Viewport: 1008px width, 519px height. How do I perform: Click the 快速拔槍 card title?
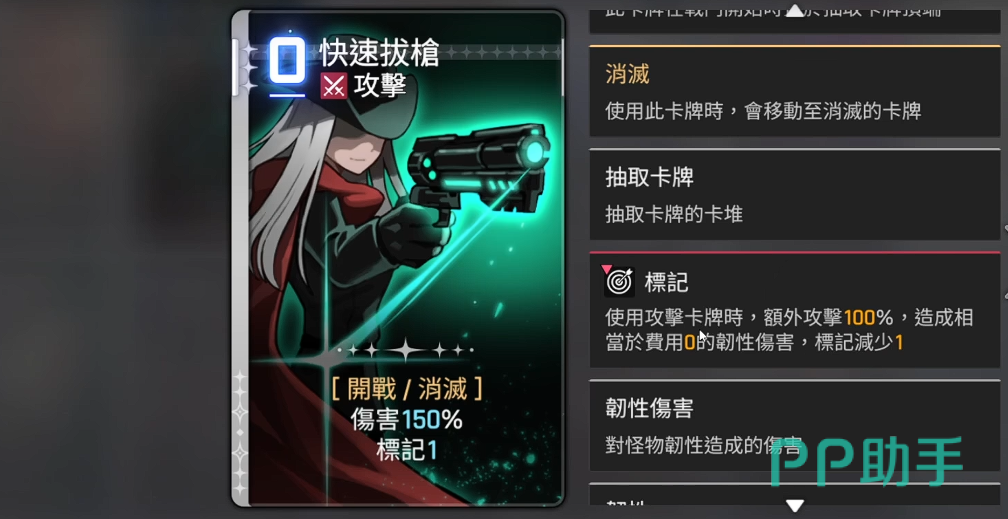(x=379, y=53)
